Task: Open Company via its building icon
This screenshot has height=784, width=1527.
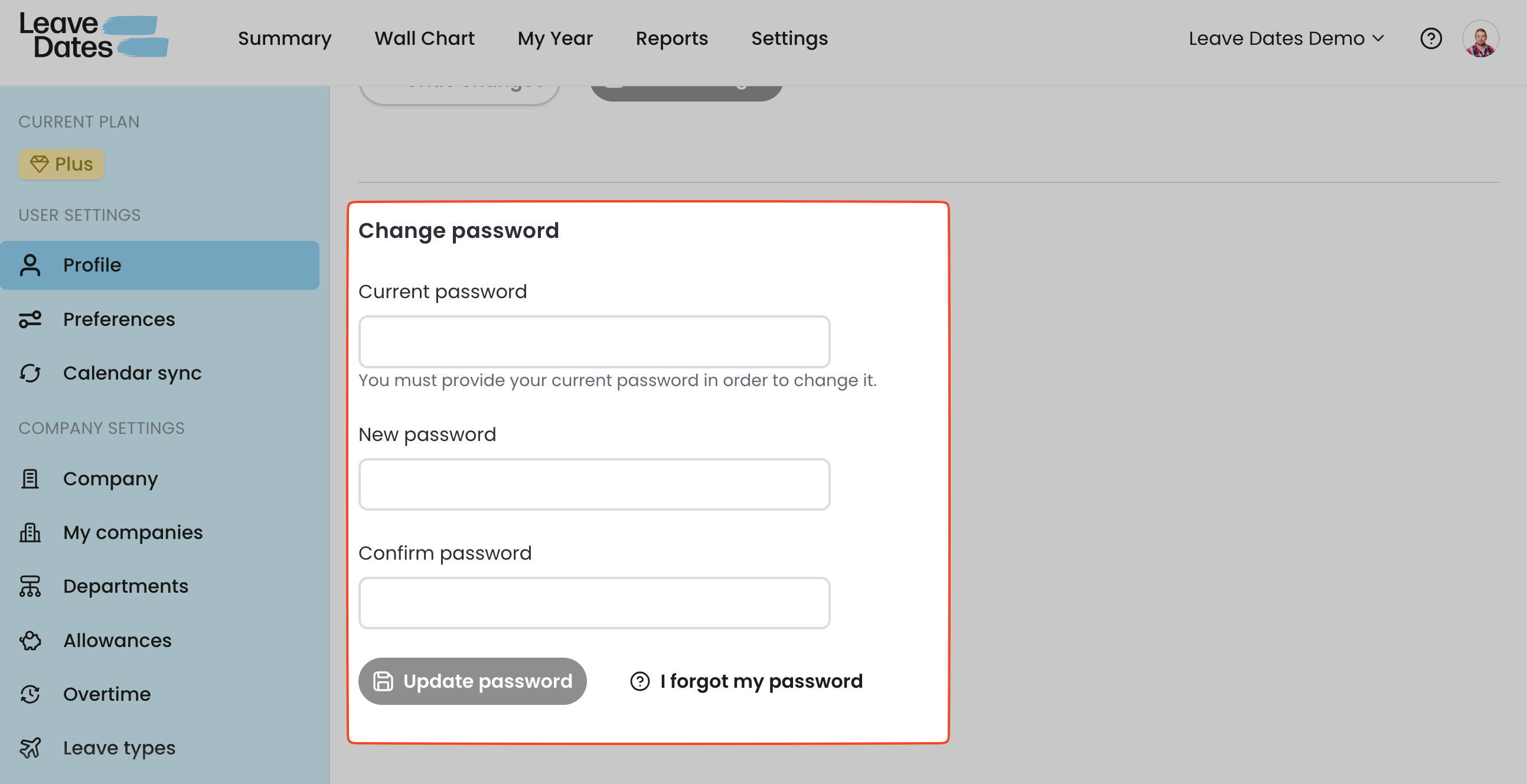Action: coord(30,478)
